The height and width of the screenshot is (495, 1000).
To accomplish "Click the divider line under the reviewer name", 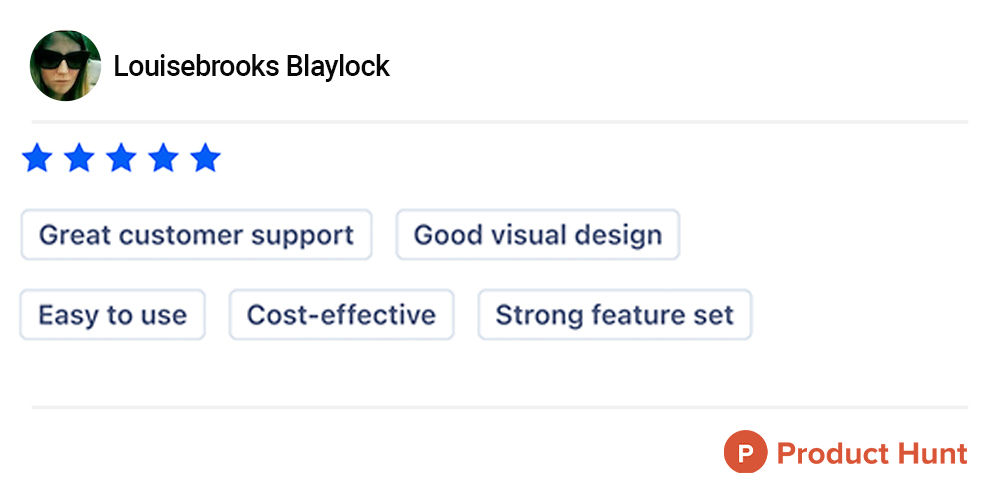I will click(500, 122).
